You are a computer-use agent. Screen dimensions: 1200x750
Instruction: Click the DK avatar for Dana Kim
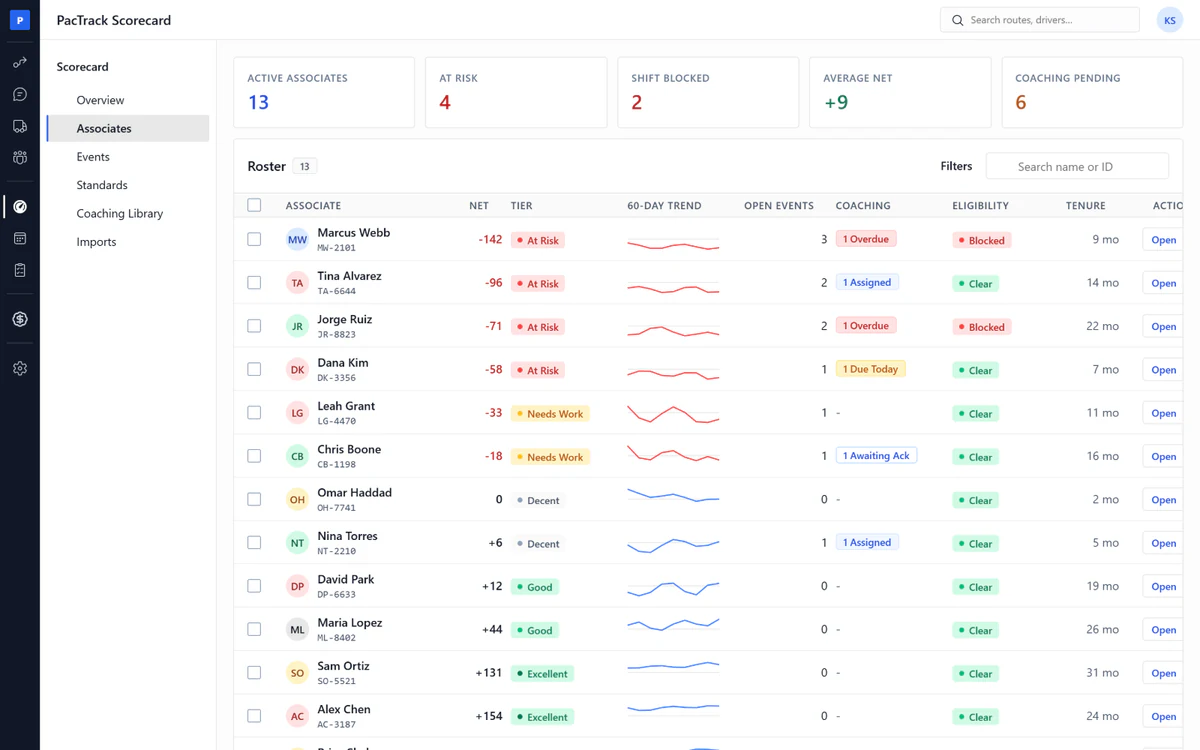pos(297,370)
